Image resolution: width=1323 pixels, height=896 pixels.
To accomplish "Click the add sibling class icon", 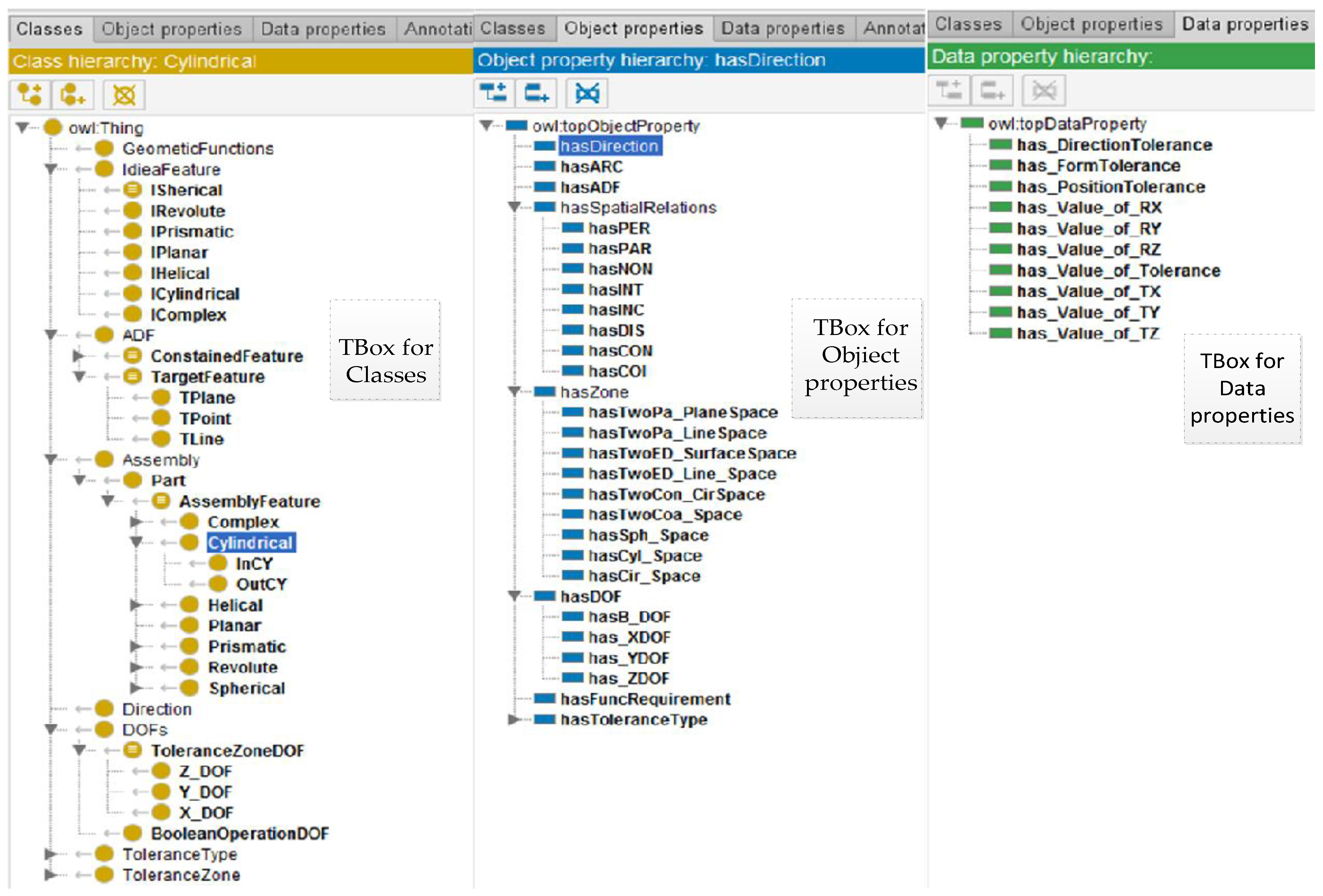I will [x=72, y=95].
